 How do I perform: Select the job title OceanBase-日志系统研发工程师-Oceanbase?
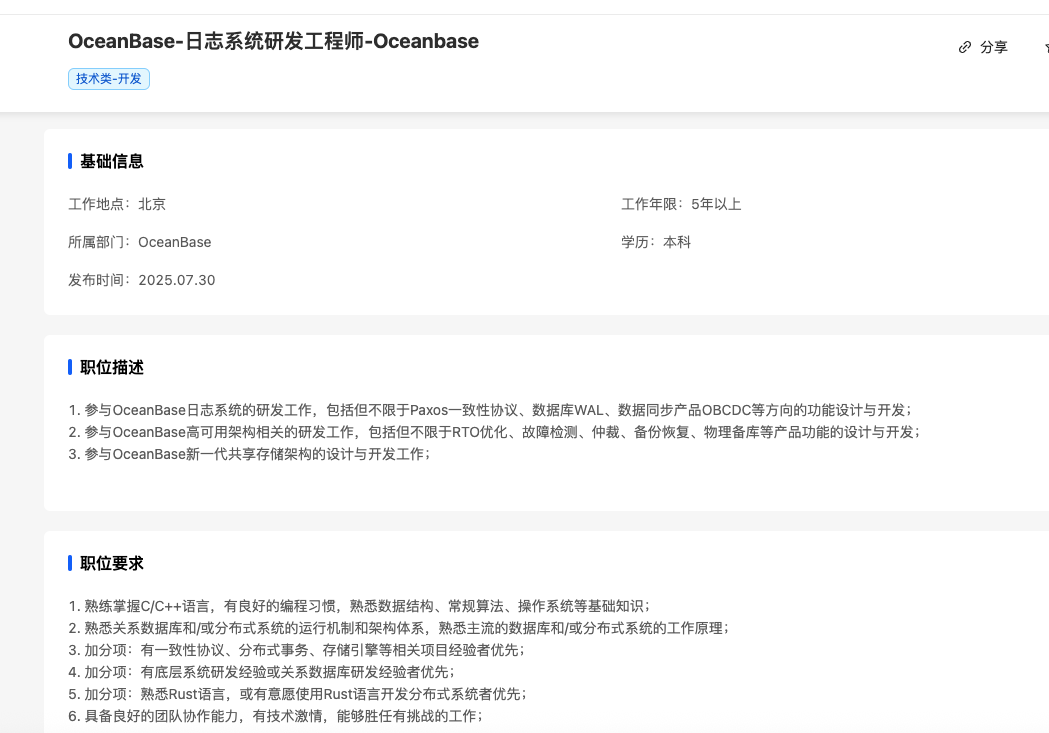tap(274, 41)
